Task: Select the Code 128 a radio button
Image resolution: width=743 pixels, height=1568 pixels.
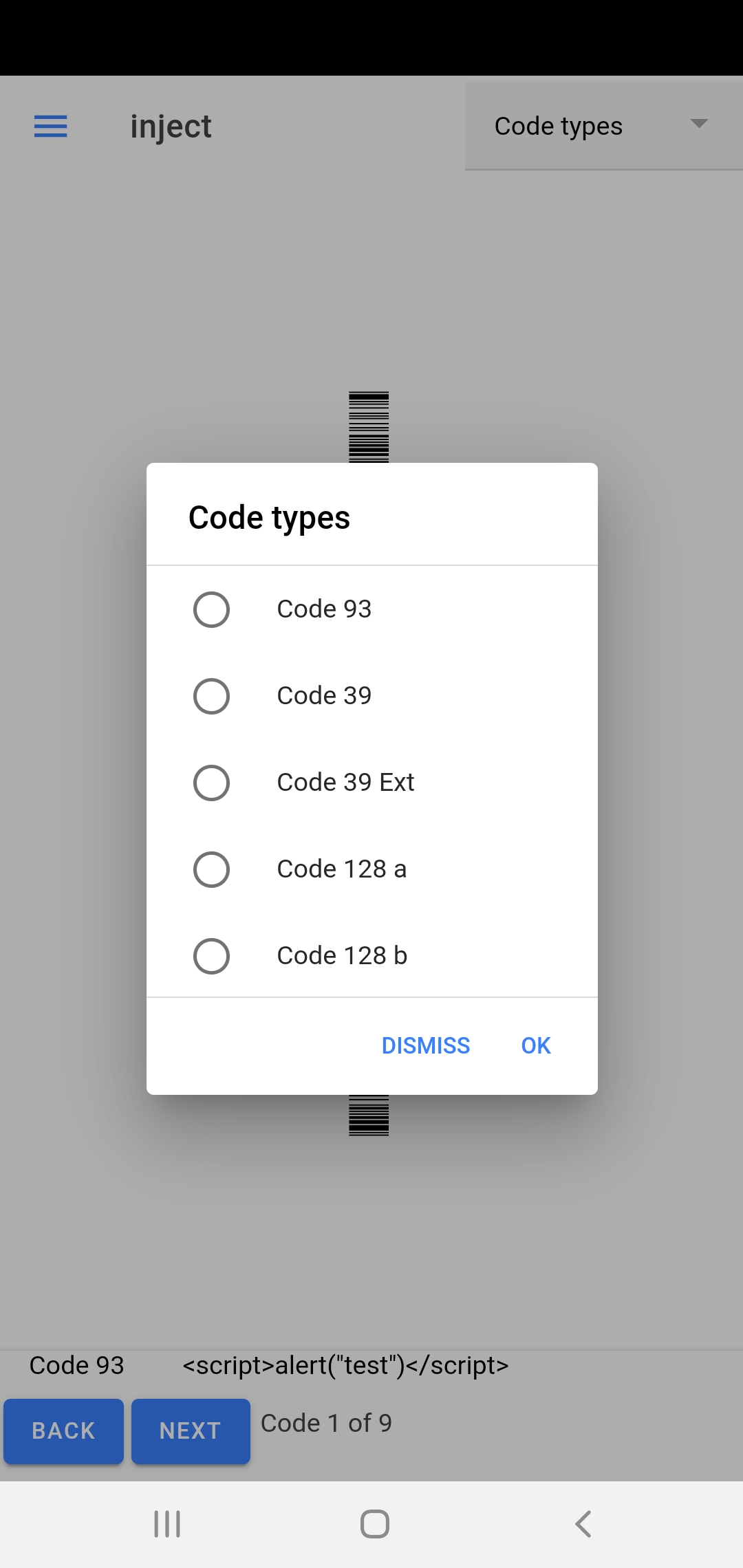Action: coord(211,869)
